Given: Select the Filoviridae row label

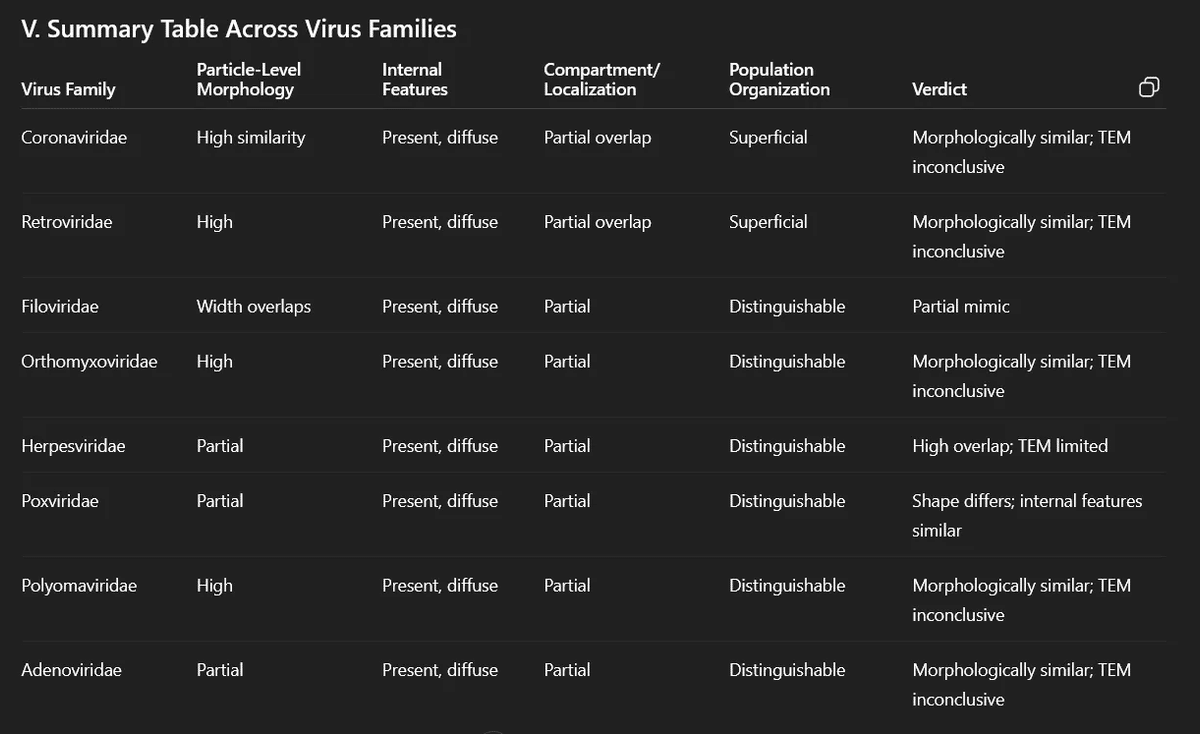Looking at the screenshot, I should (60, 307).
